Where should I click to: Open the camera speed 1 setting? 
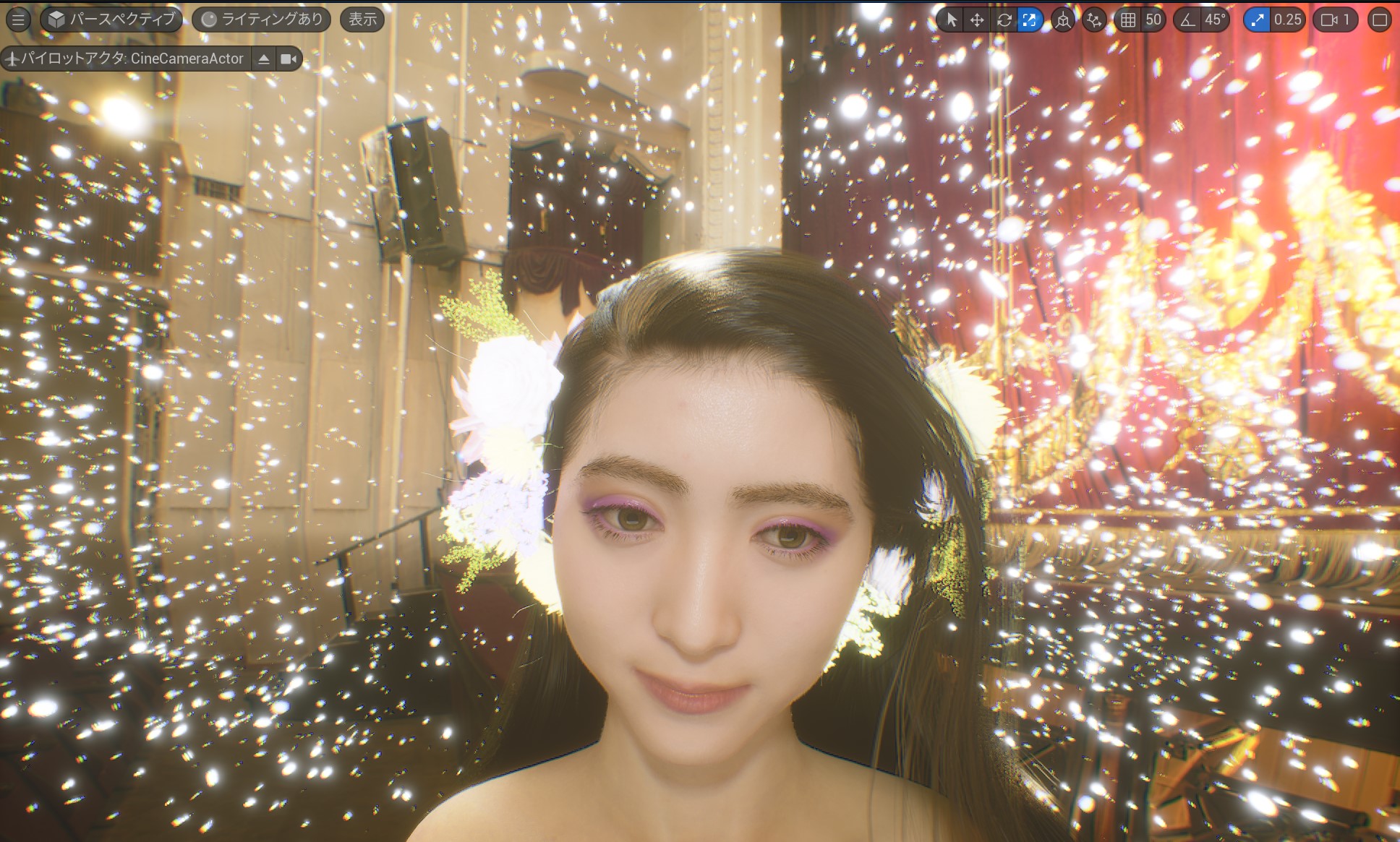click(1336, 20)
